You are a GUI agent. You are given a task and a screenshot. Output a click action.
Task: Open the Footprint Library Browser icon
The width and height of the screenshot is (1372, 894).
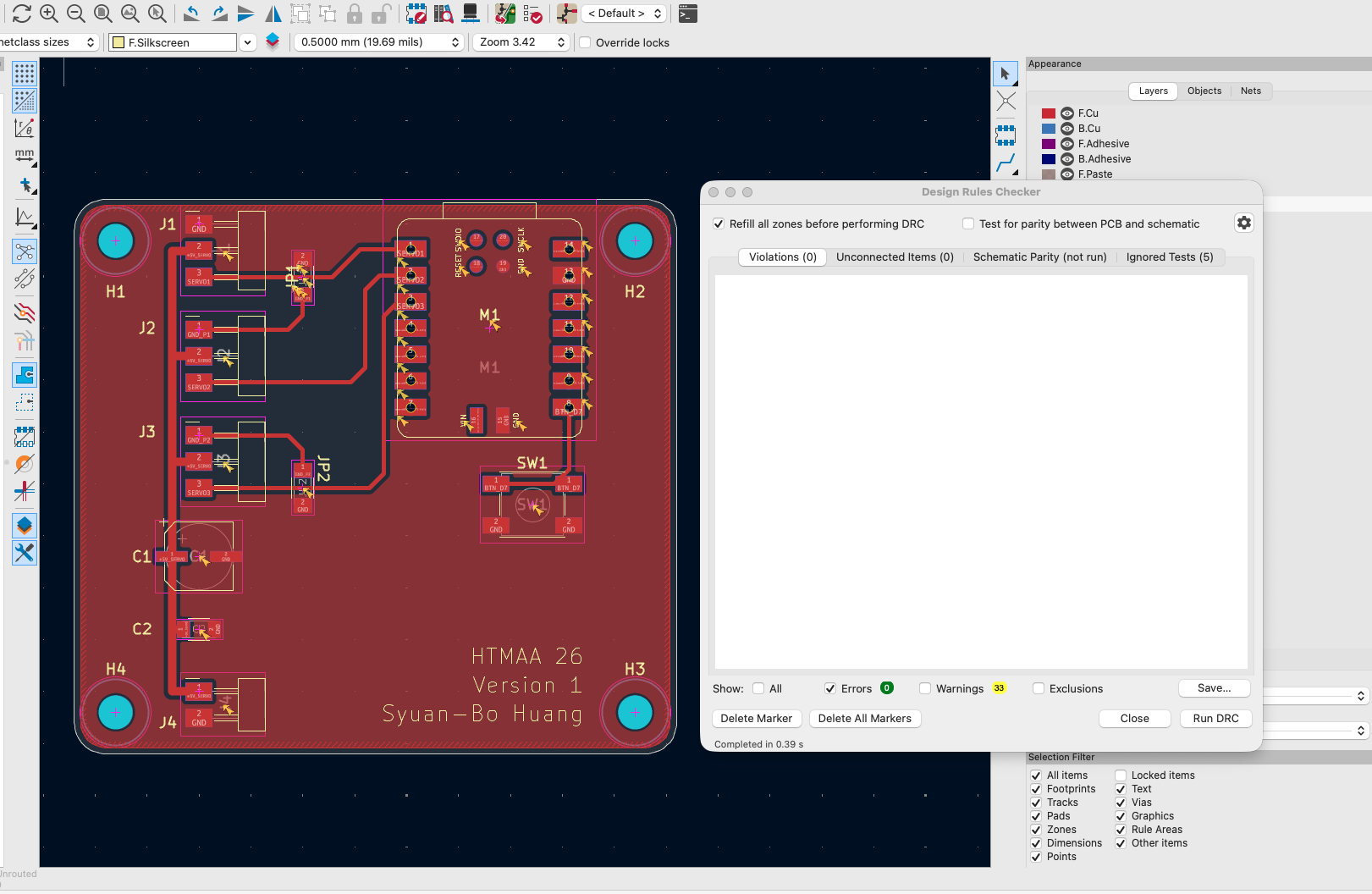click(x=444, y=14)
